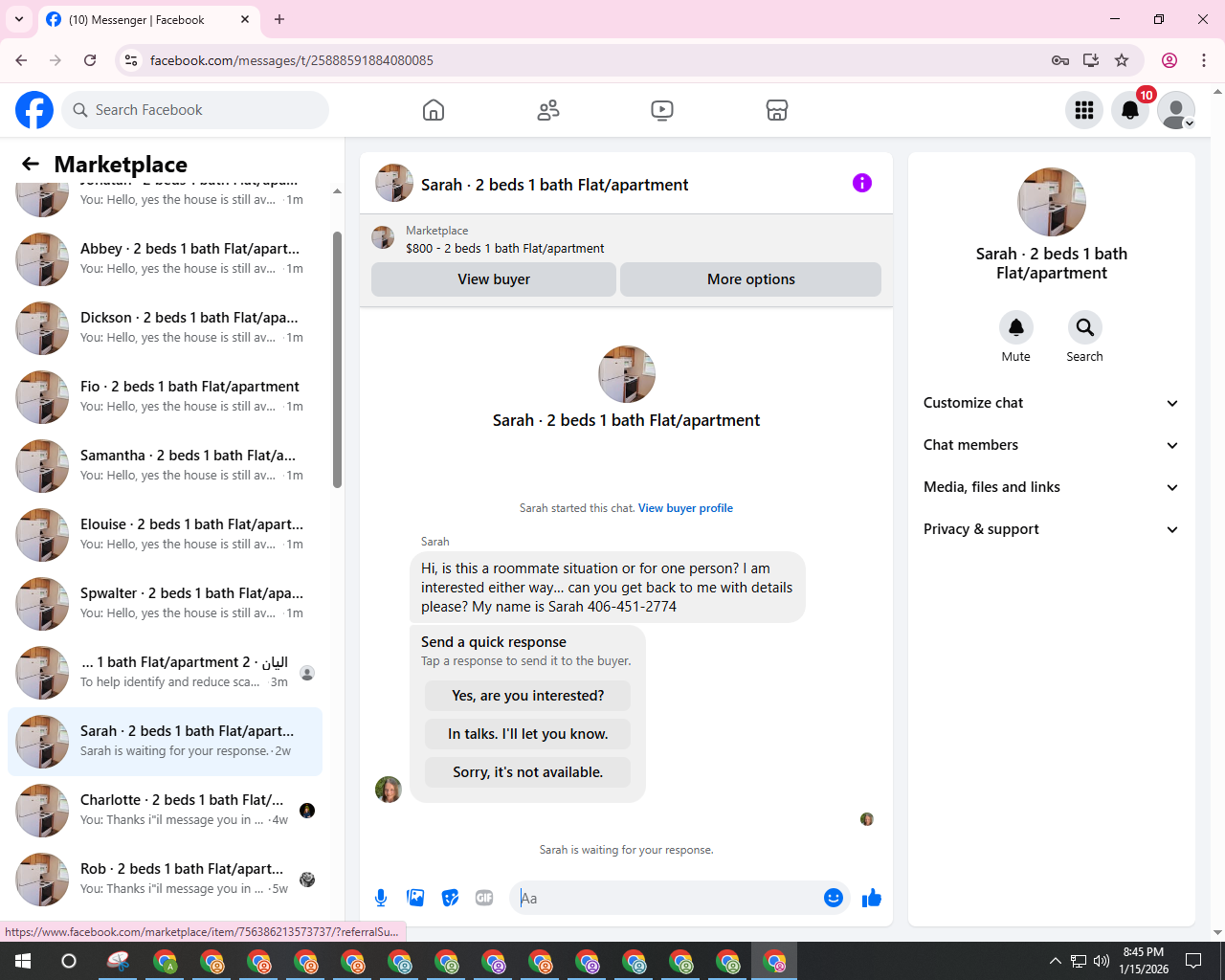Open Chrome password manager key icon
Viewport: 1225px width, 980px height.
click(1060, 60)
